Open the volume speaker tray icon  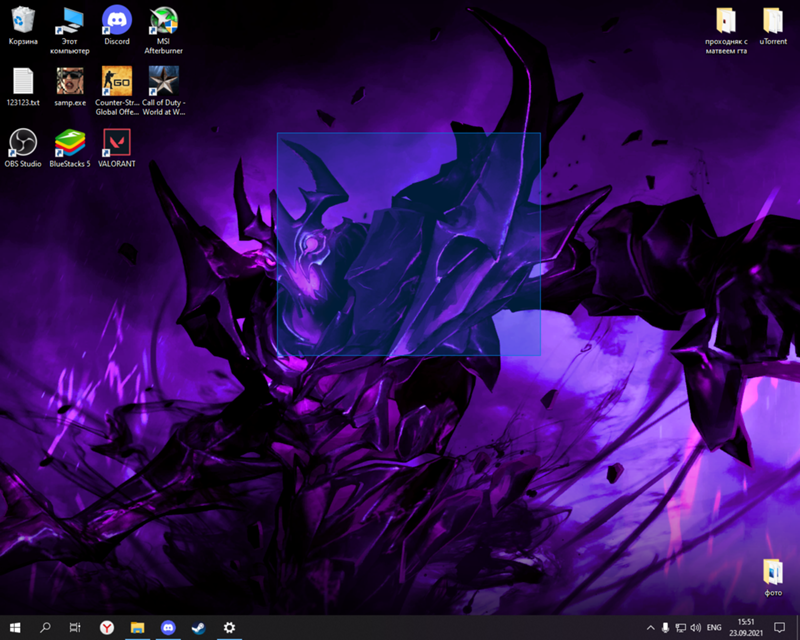[695, 627]
